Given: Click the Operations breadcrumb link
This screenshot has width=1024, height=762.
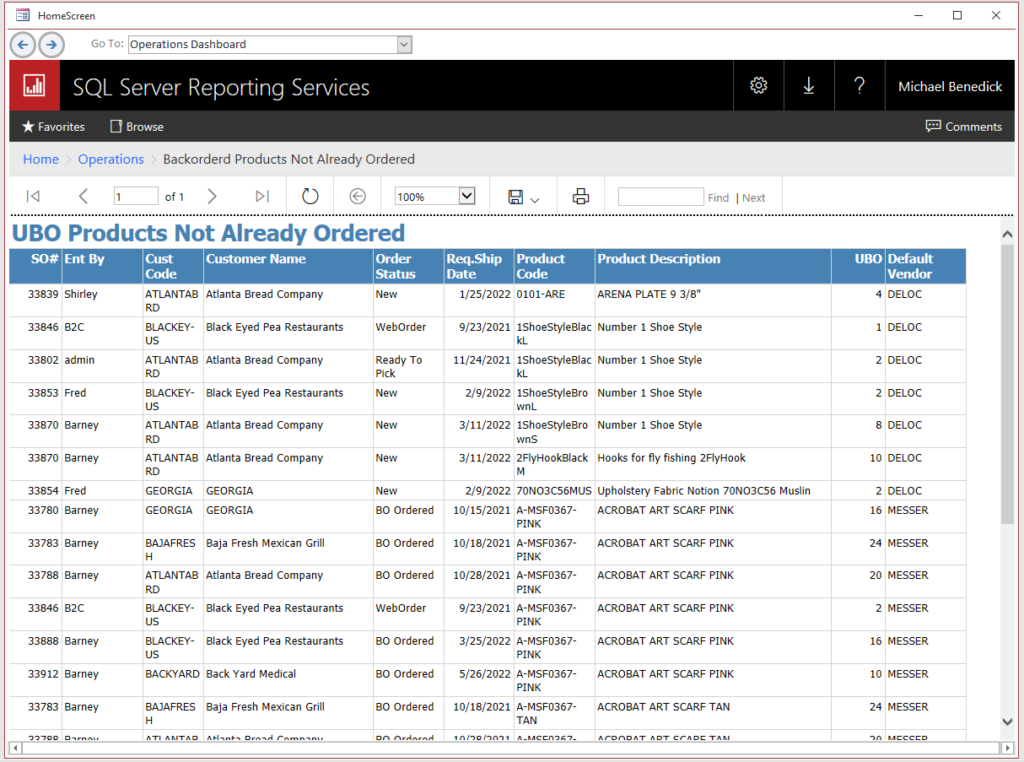Looking at the screenshot, I should coord(111,159).
